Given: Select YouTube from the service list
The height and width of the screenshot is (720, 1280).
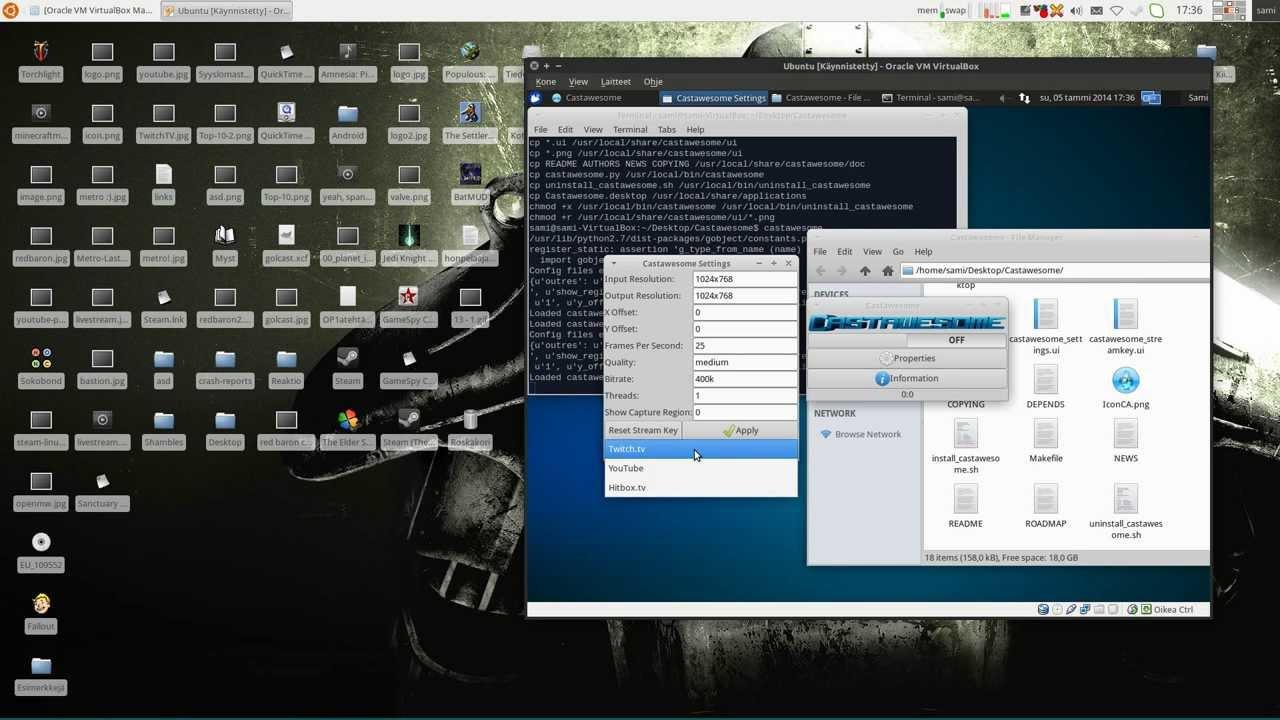Looking at the screenshot, I should [701, 468].
